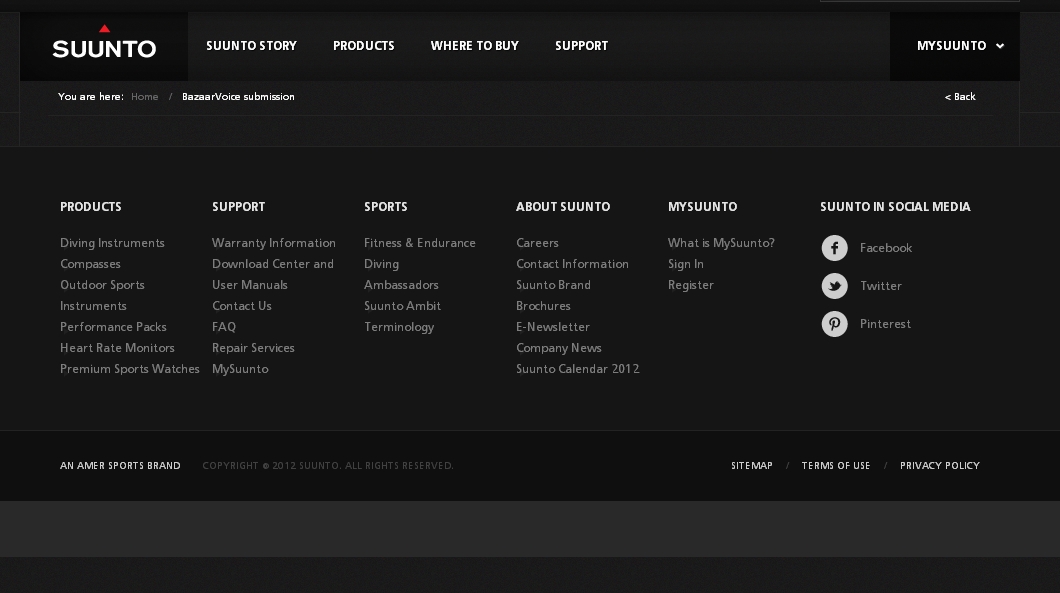Go to Home in breadcrumb

[145, 97]
